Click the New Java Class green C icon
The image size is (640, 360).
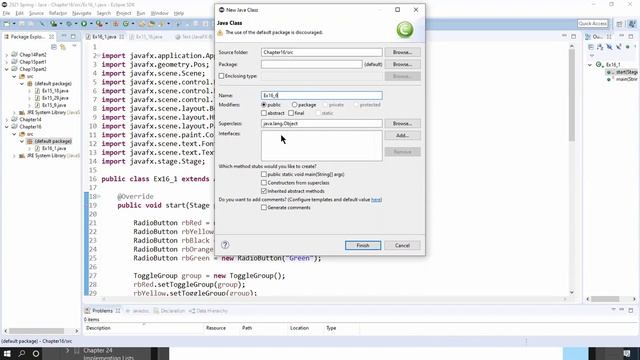(126, 24)
